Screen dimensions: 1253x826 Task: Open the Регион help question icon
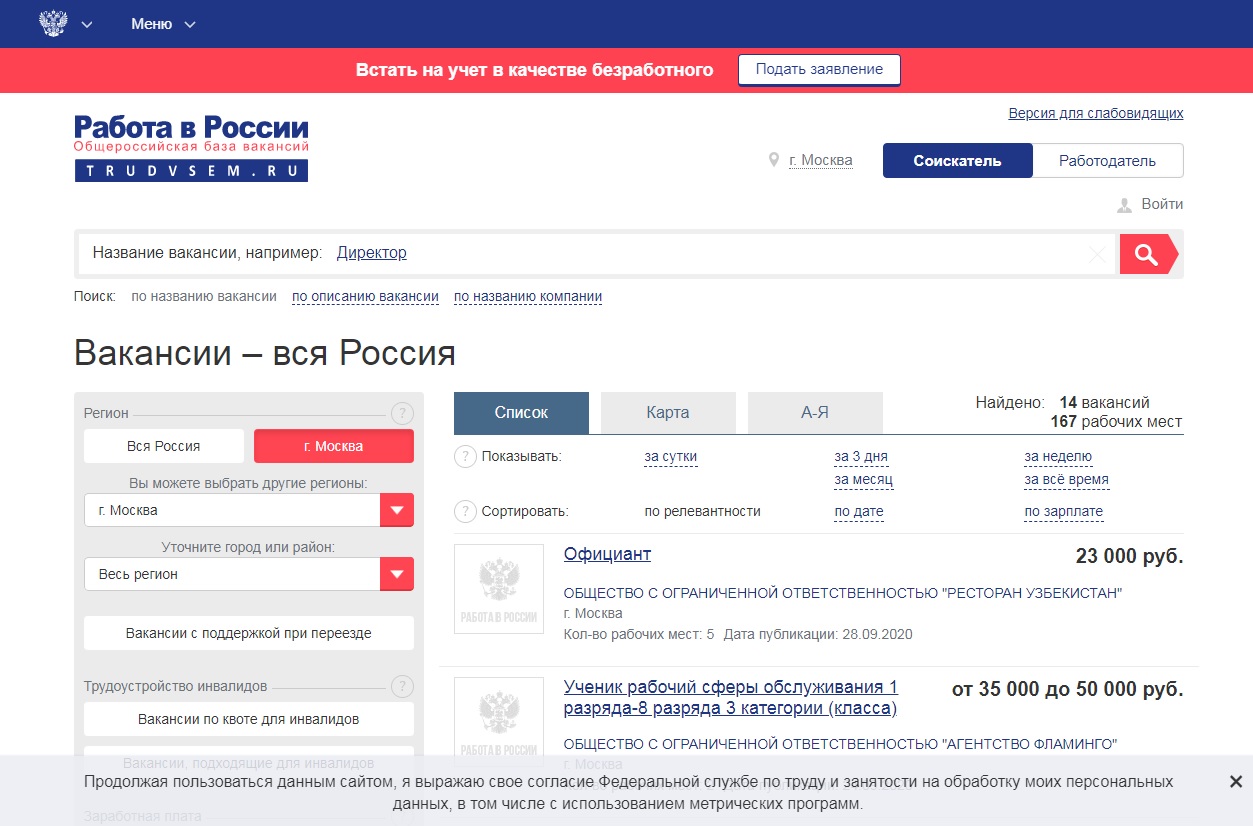(402, 413)
